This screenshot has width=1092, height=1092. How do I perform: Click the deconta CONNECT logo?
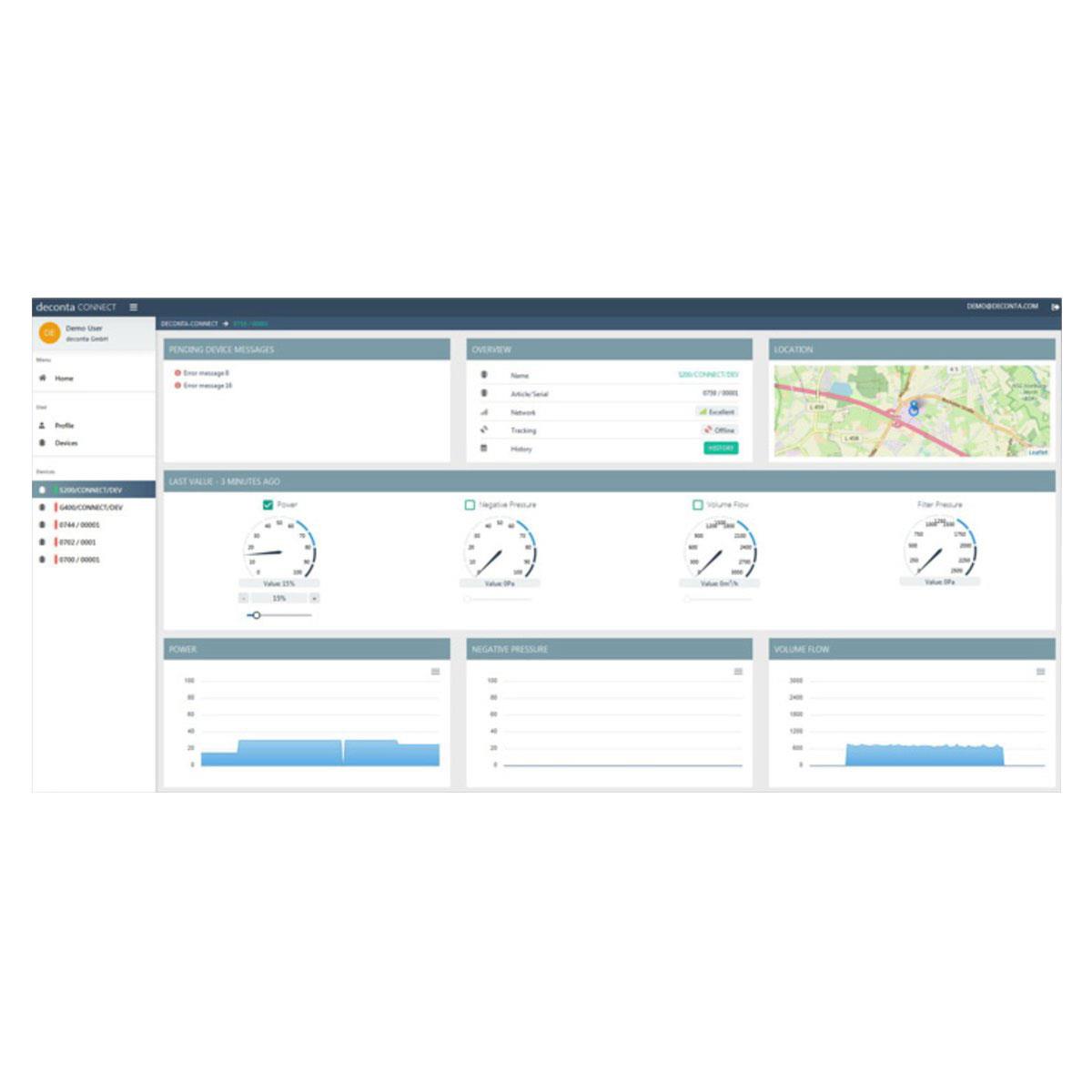click(76, 308)
